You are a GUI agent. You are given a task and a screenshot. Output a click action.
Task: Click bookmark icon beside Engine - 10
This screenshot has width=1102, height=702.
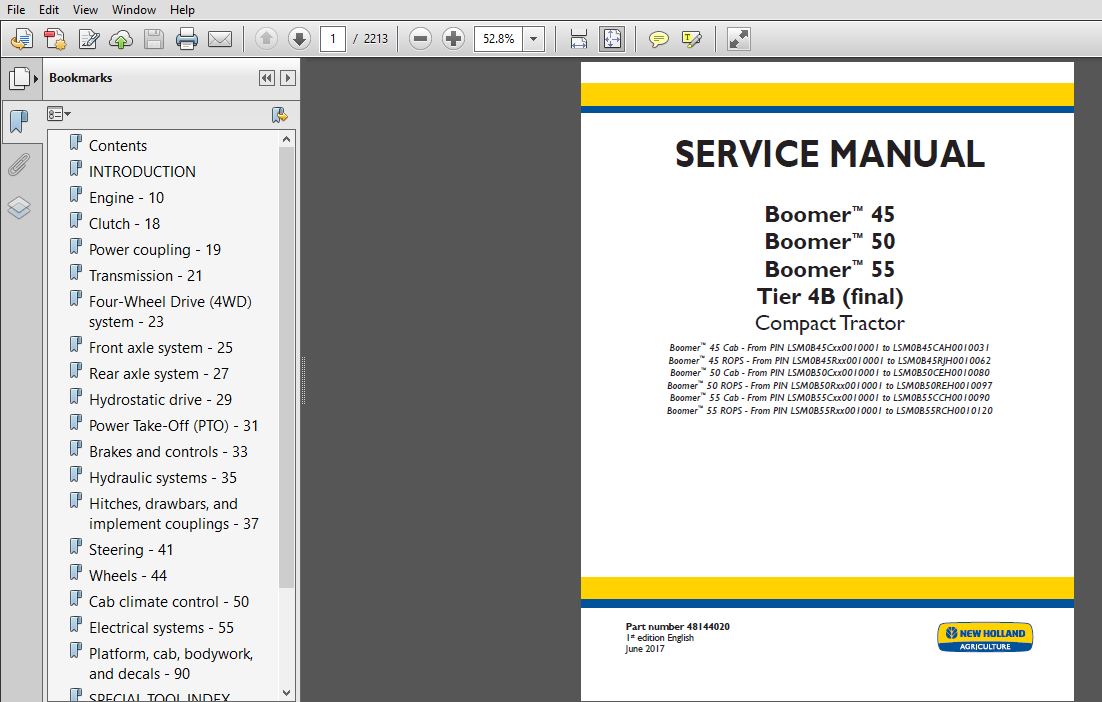coord(76,195)
